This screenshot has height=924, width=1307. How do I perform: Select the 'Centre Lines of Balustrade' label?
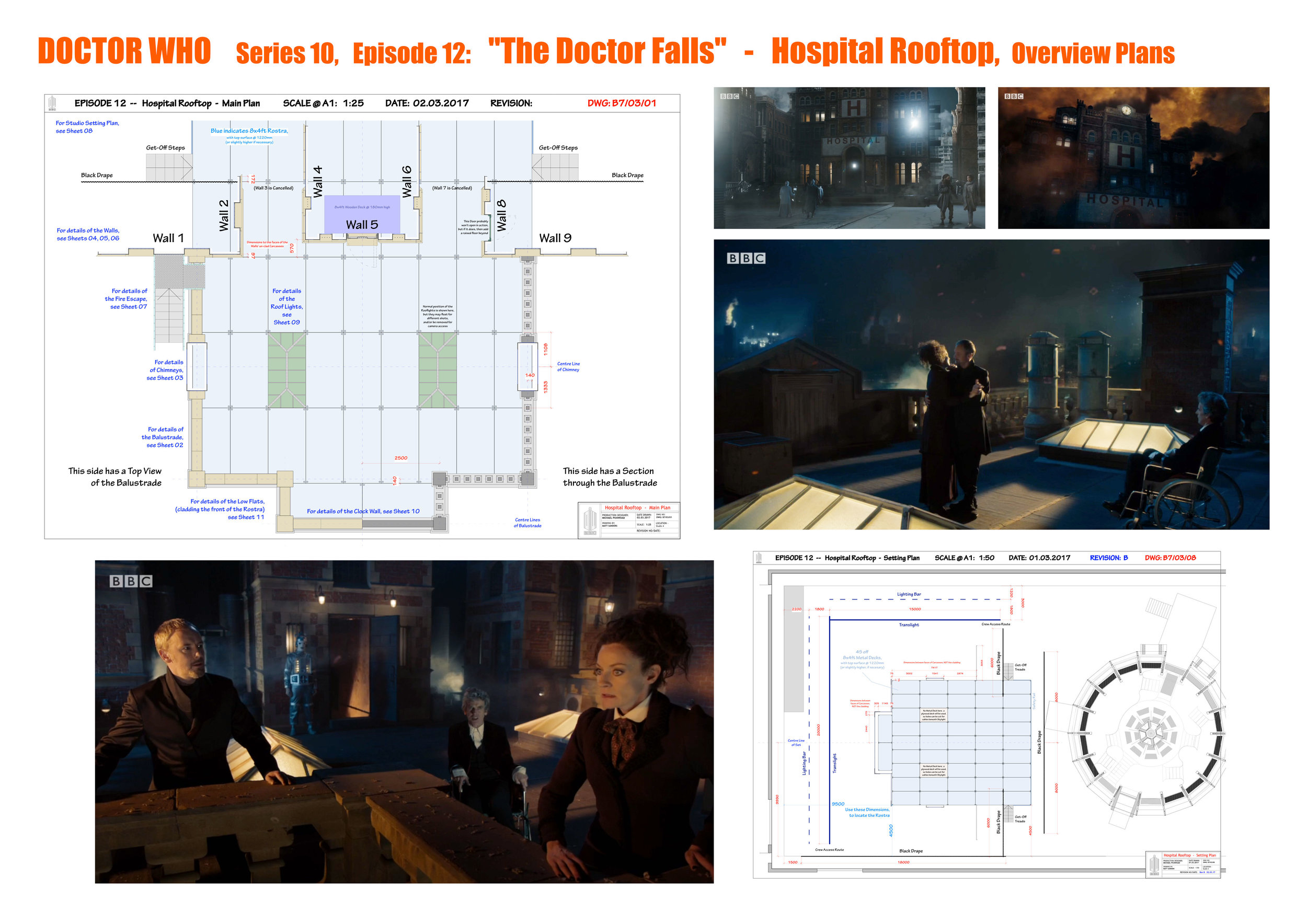pos(528,523)
